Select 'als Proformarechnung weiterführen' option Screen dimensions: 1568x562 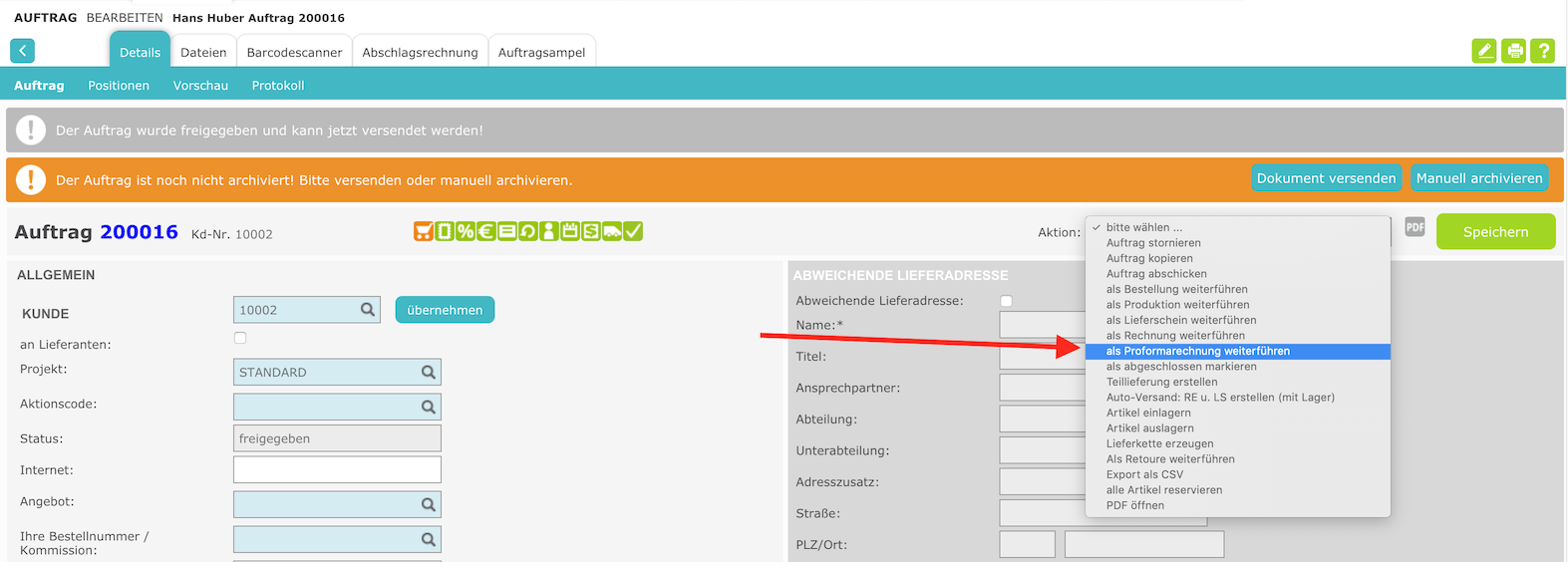1197,352
